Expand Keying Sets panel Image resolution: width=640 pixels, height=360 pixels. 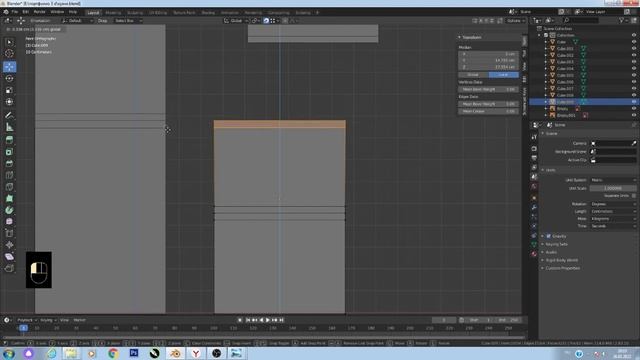tap(556, 244)
